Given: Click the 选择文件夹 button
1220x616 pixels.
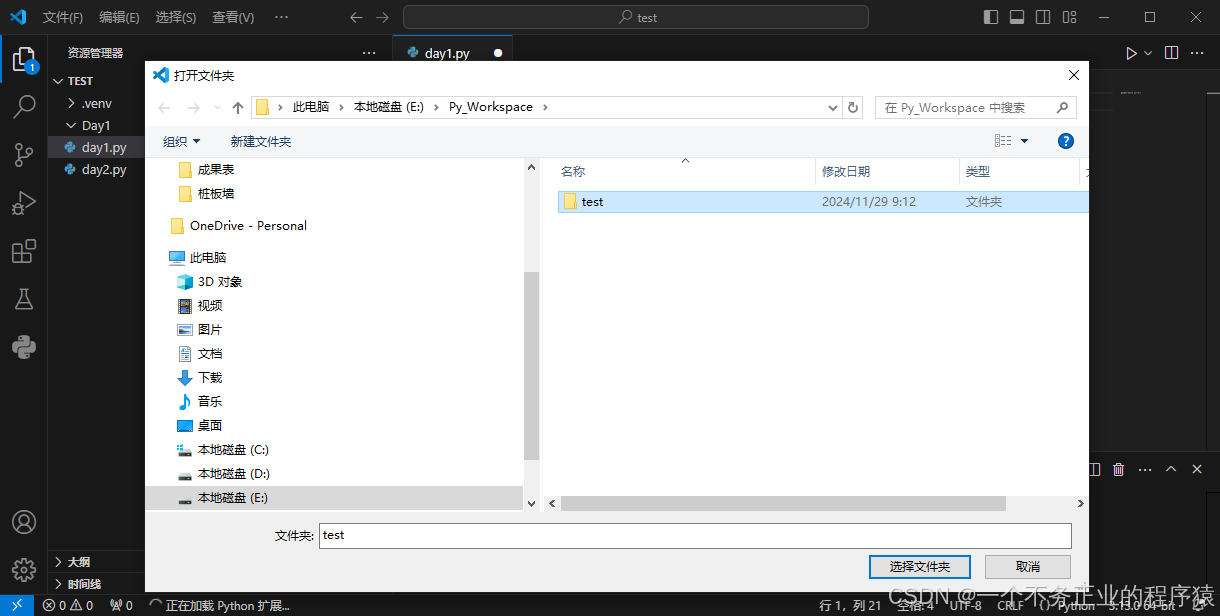Looking at the screenshot, I should point(920,566).
